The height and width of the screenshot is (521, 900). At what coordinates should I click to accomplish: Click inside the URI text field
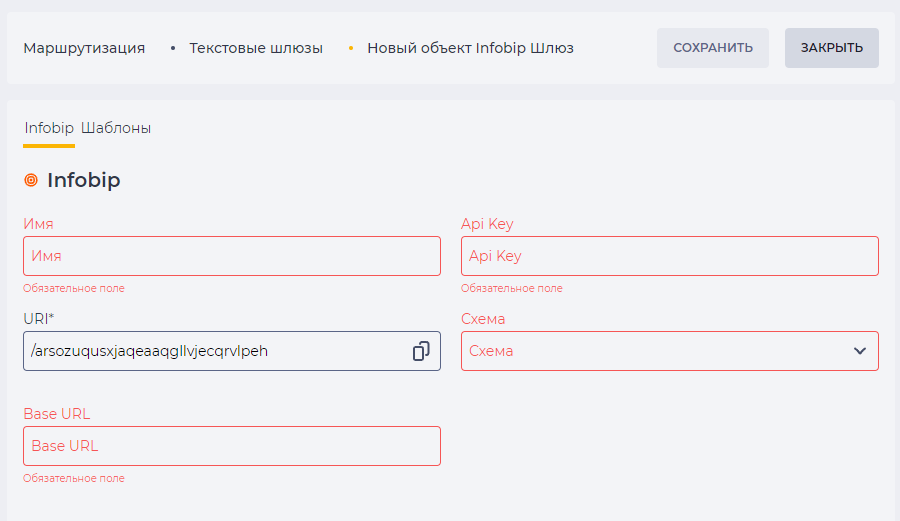[x=218, y=351]
